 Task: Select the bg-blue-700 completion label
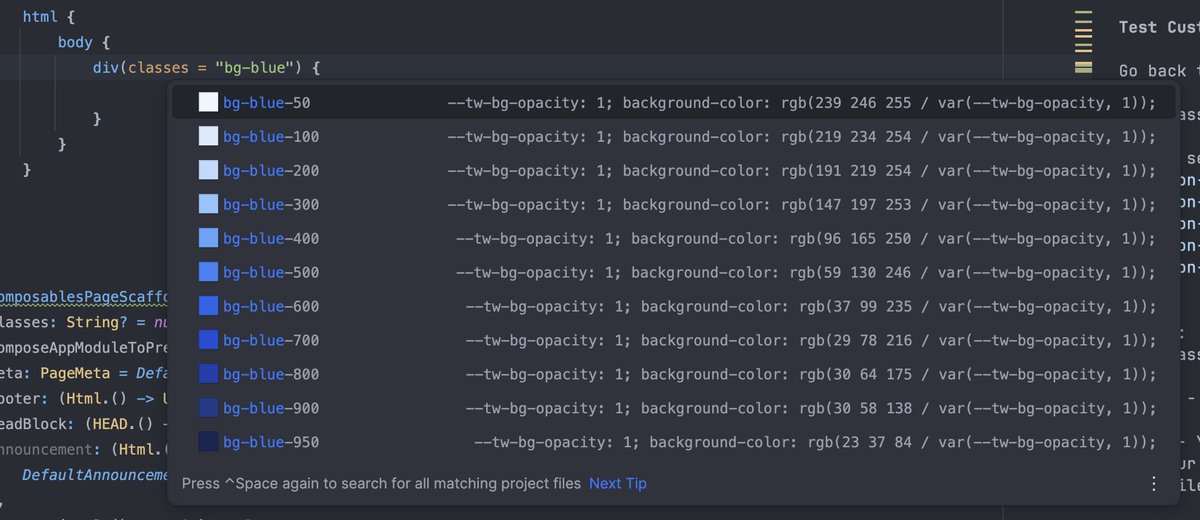(271, 340)
